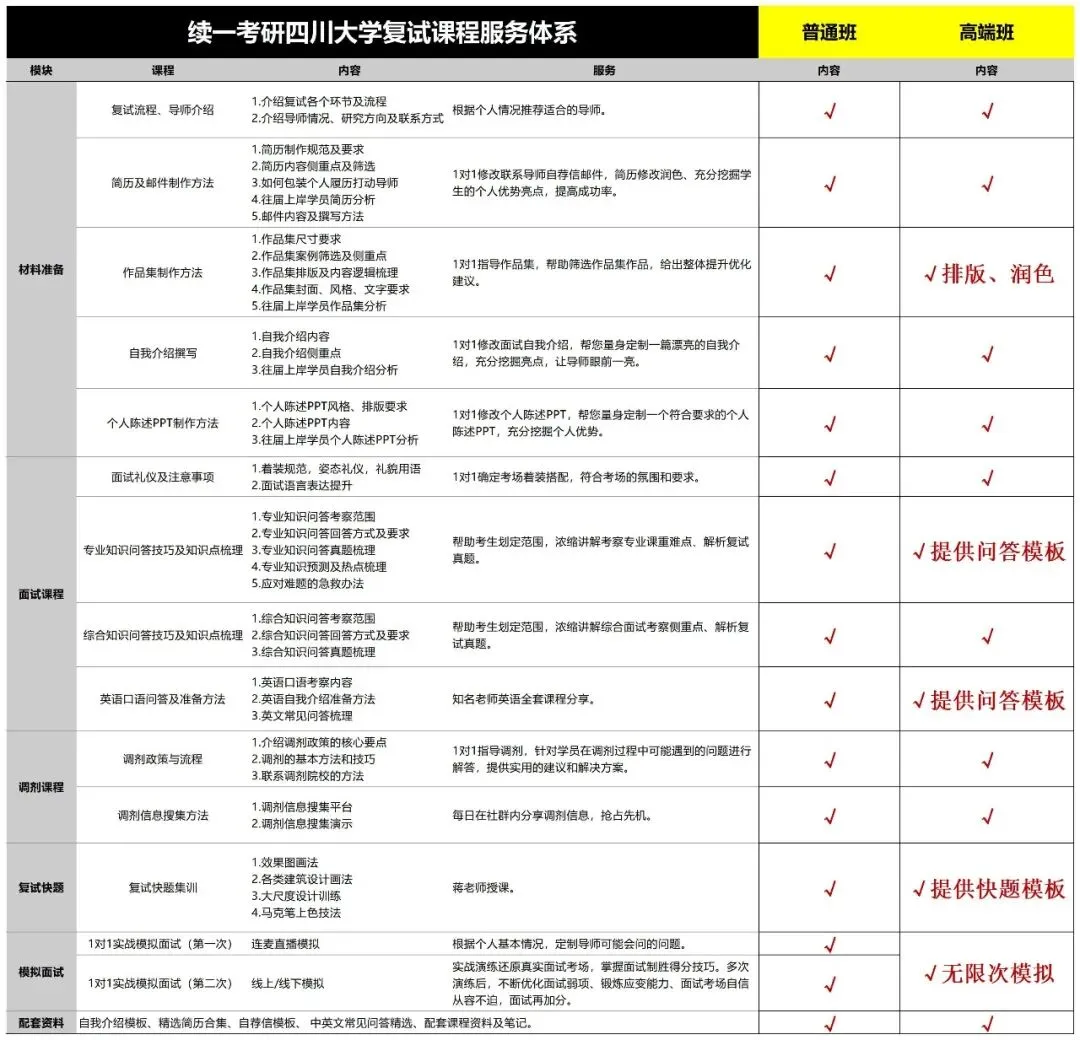The width and height of the screenshot is (1080, 1040).
Task: Click the line 1.效果图画法
Action: pyautogui.click(x=284, y=862)
